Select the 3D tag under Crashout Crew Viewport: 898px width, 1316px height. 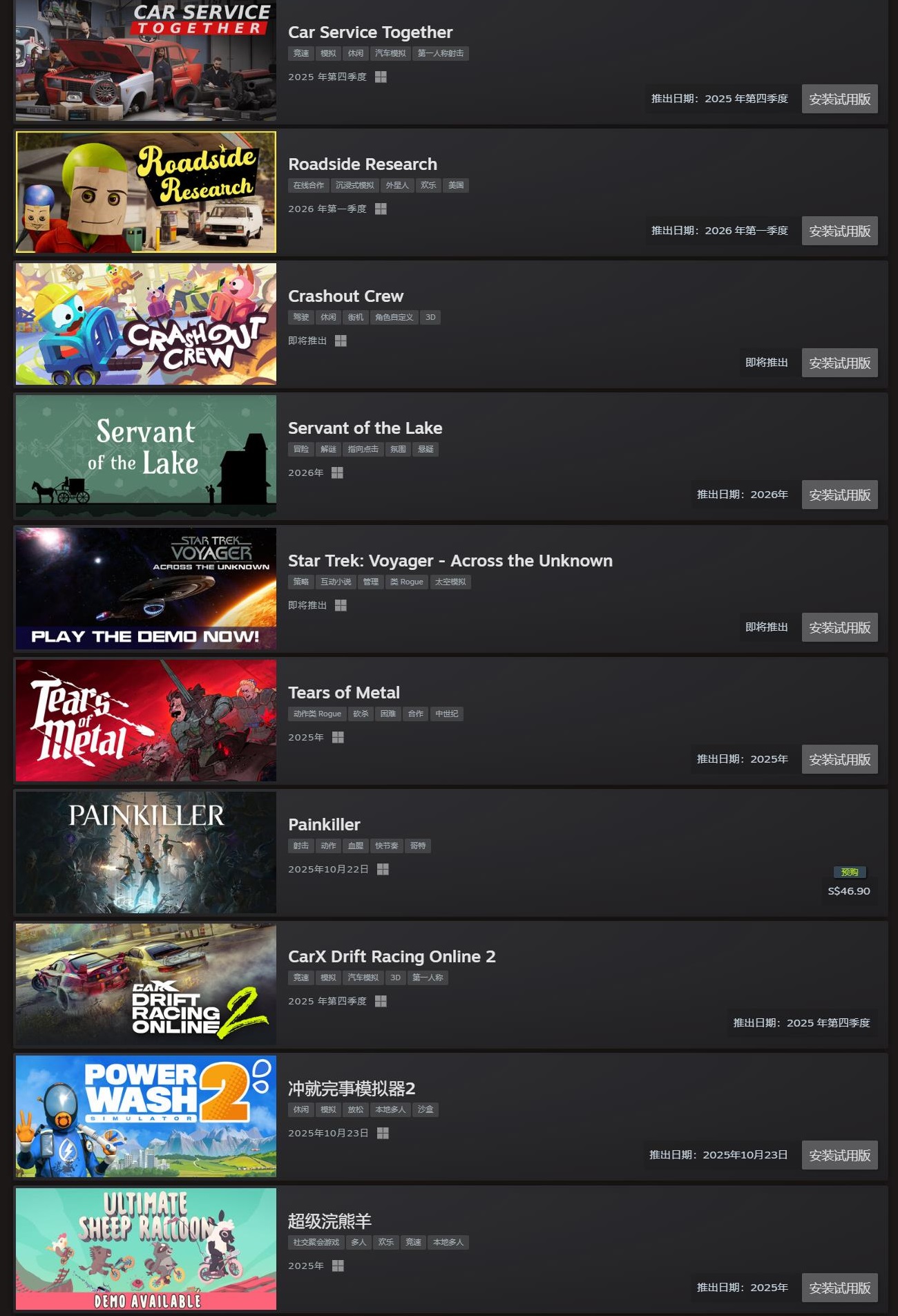pos(430,317)
